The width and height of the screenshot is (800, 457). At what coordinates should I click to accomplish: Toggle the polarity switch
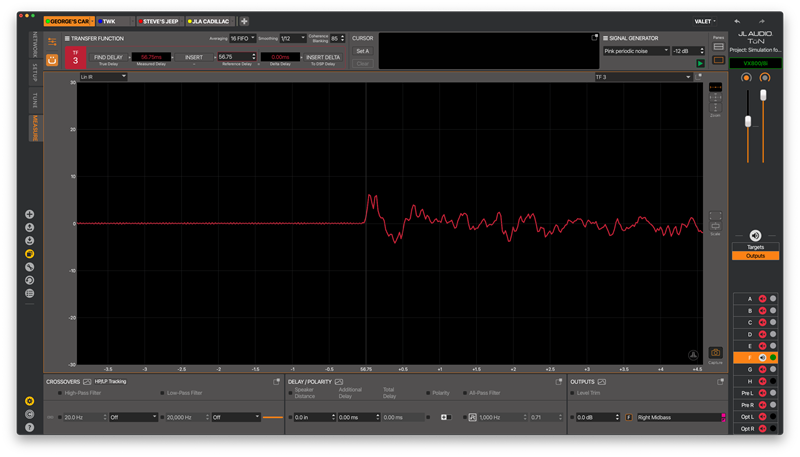pyautogui.click(x=446, y=417)
